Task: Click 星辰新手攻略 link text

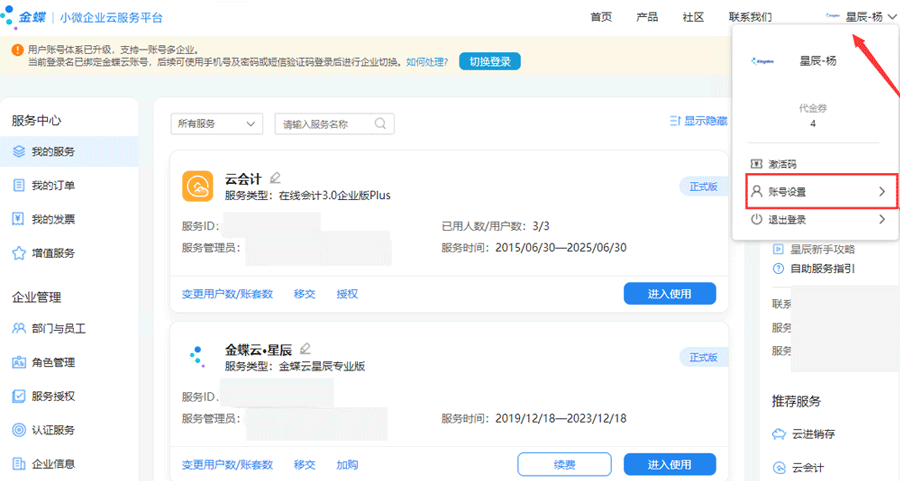Action: click(823, 249)
